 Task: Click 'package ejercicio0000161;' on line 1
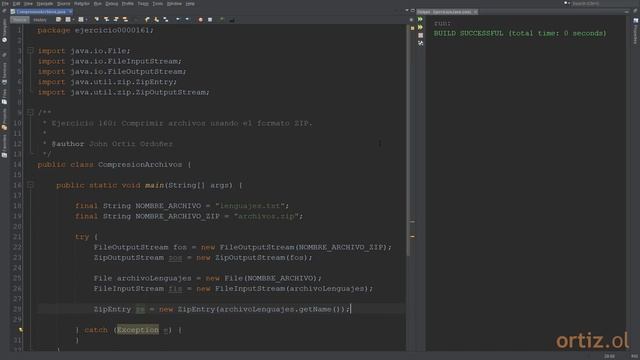pyautogui.click(x=96, y=30)
